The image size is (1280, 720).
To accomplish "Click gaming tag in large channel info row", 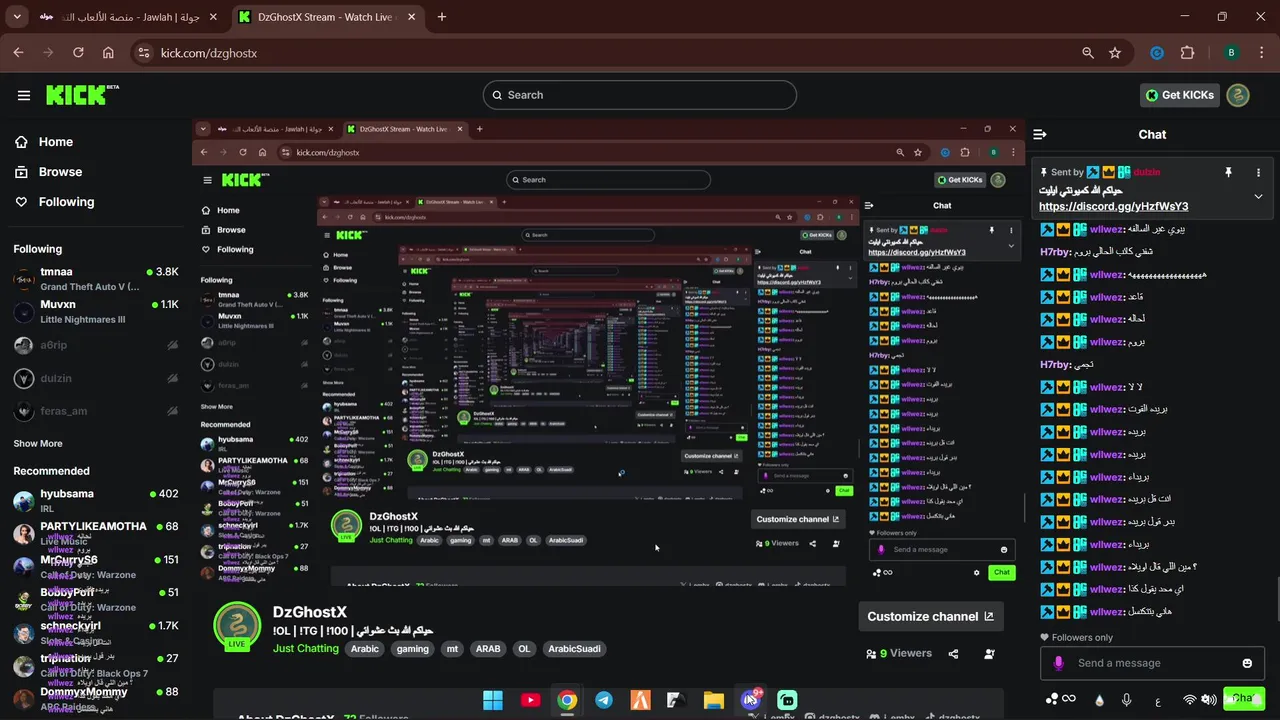I will 412,649.
